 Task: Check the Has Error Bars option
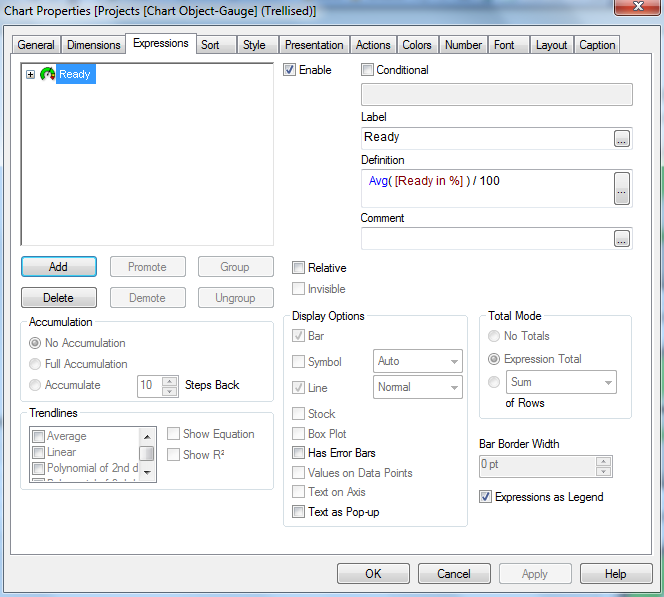(298, 453)
